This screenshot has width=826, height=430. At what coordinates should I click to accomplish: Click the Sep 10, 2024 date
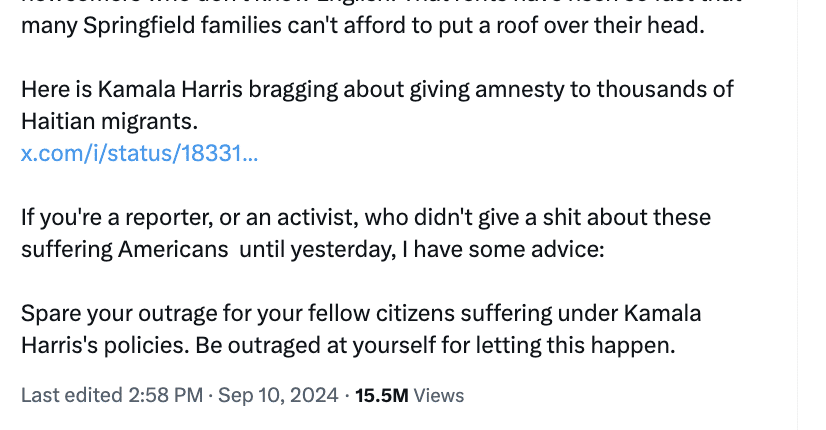coord(278,395)
